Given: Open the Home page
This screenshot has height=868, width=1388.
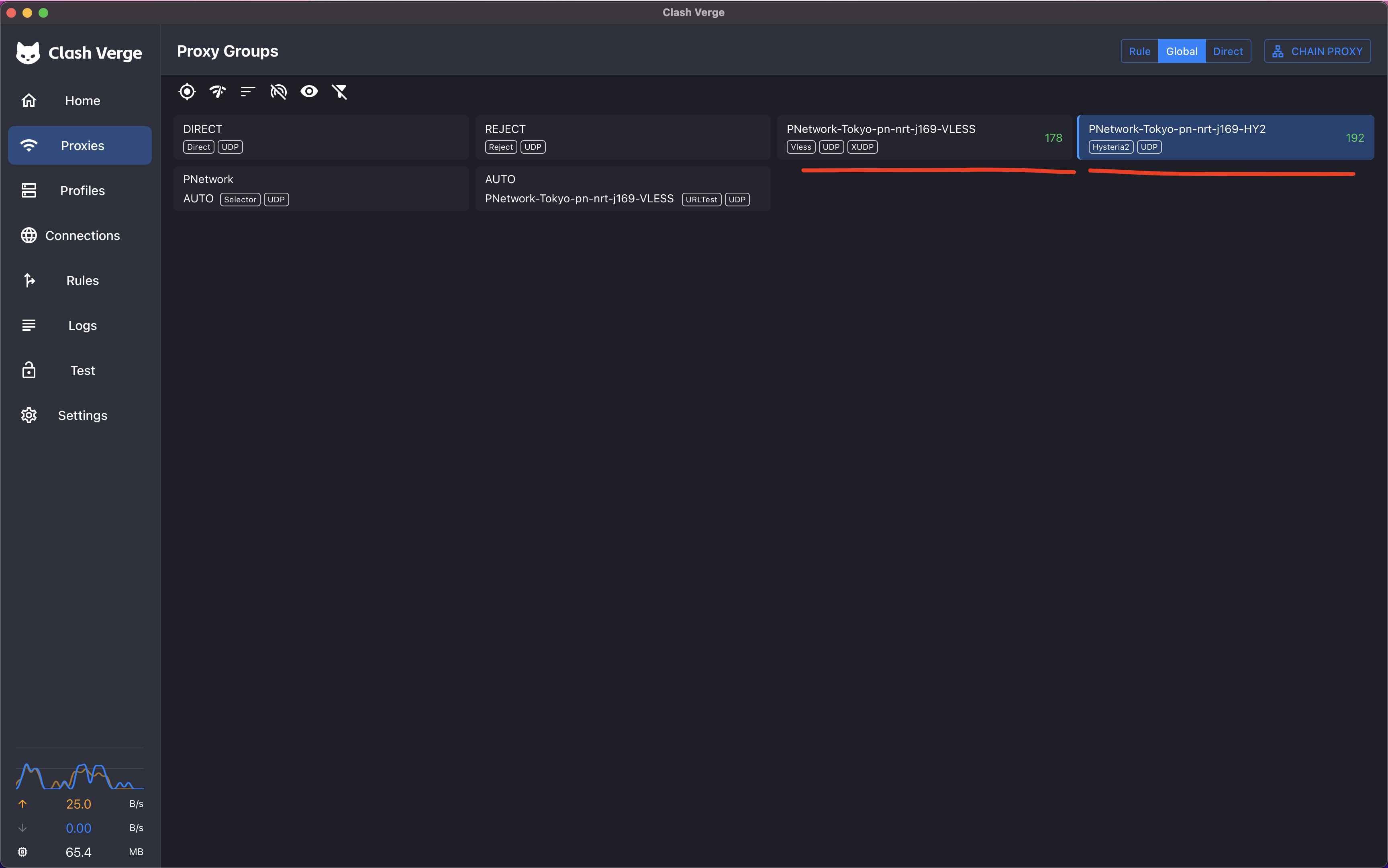Looking at the screenshot, I should (80, 100).
